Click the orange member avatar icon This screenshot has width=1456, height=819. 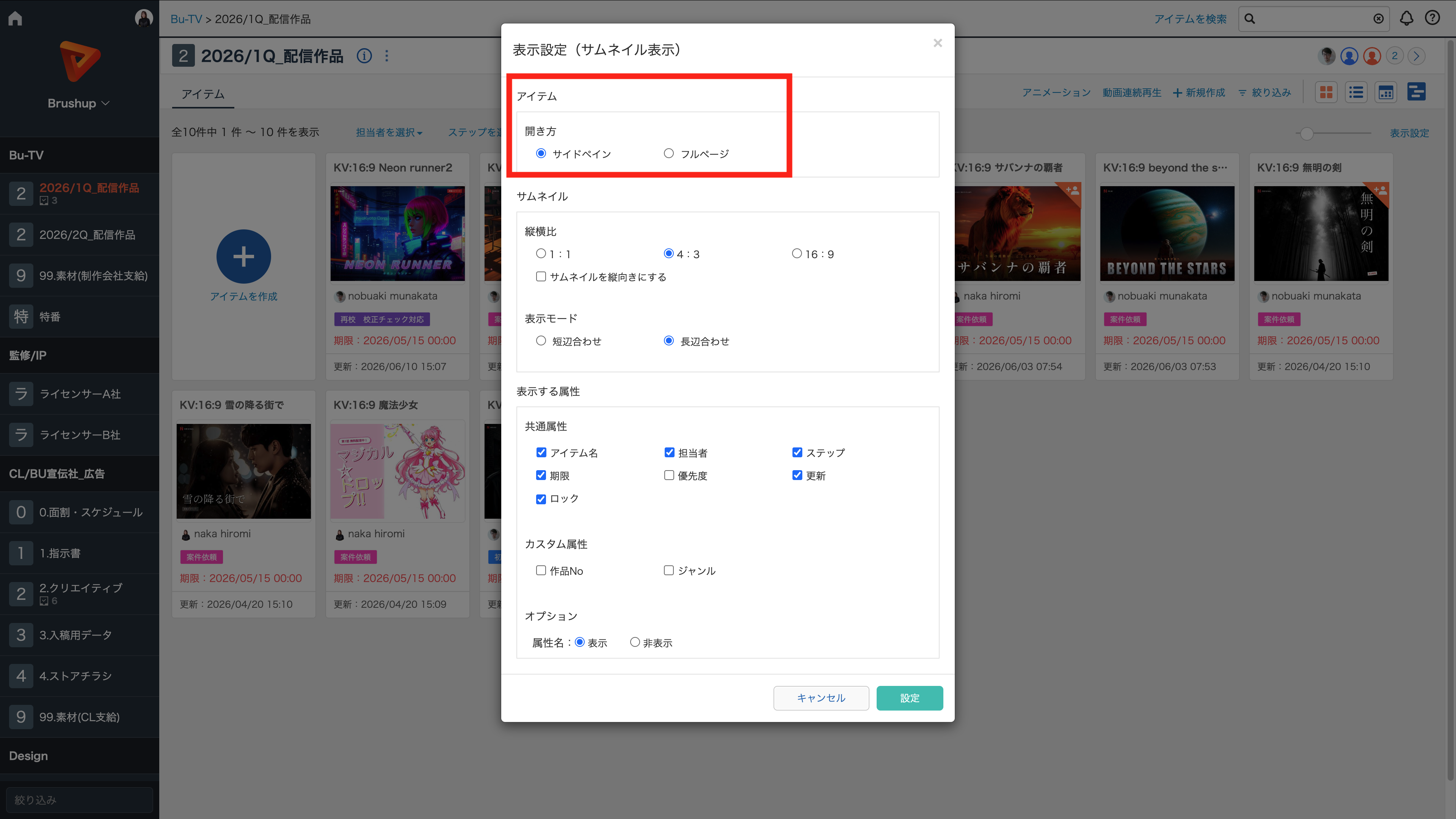tap(1372, 56)
